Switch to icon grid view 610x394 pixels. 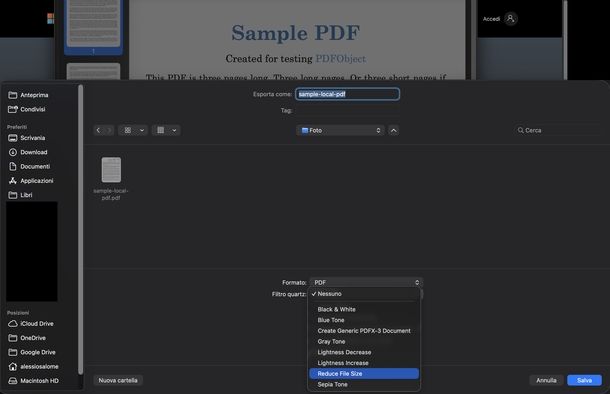pos(128,130)
